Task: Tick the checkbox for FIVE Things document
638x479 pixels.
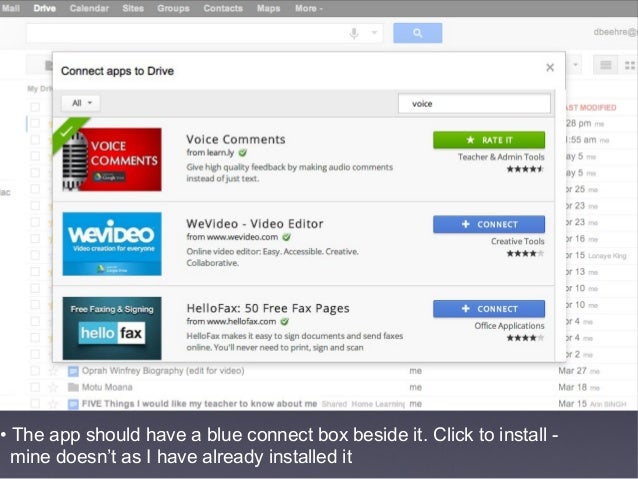Action: [35, 404]
